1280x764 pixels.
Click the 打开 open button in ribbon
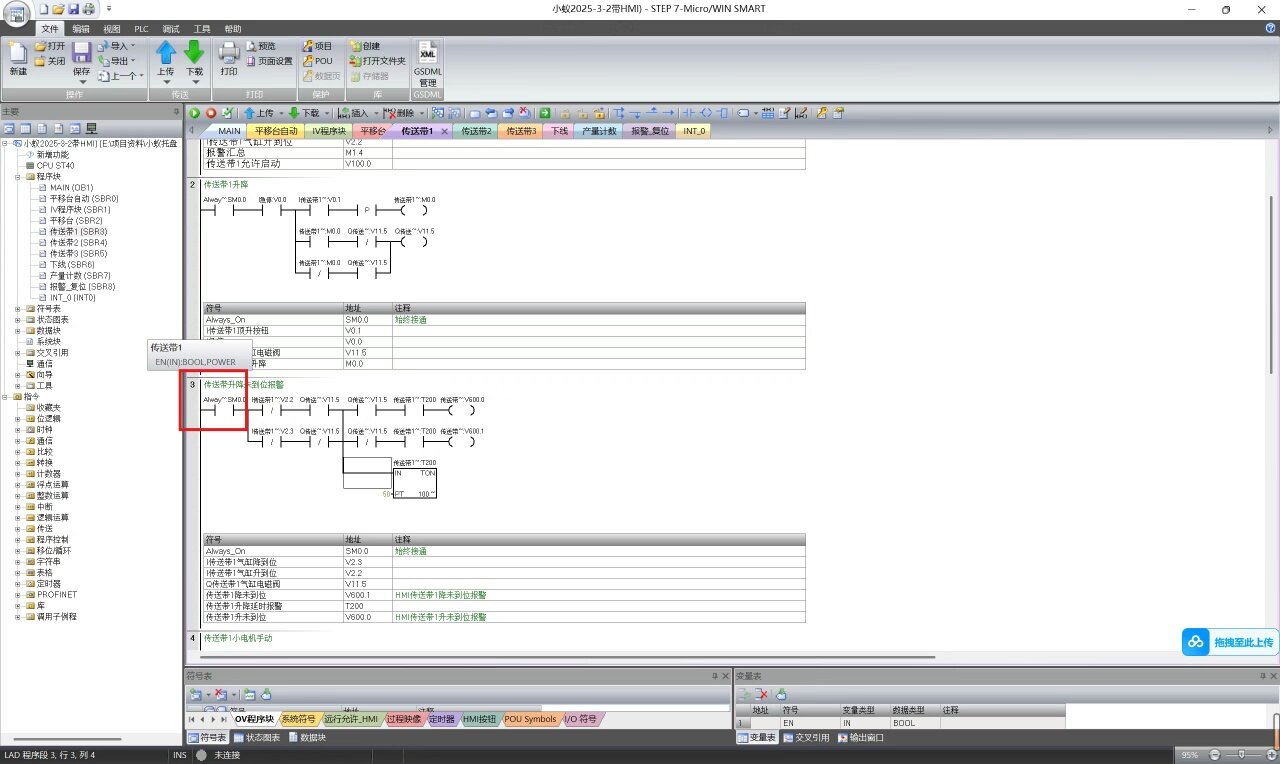(x=50, y=46)
